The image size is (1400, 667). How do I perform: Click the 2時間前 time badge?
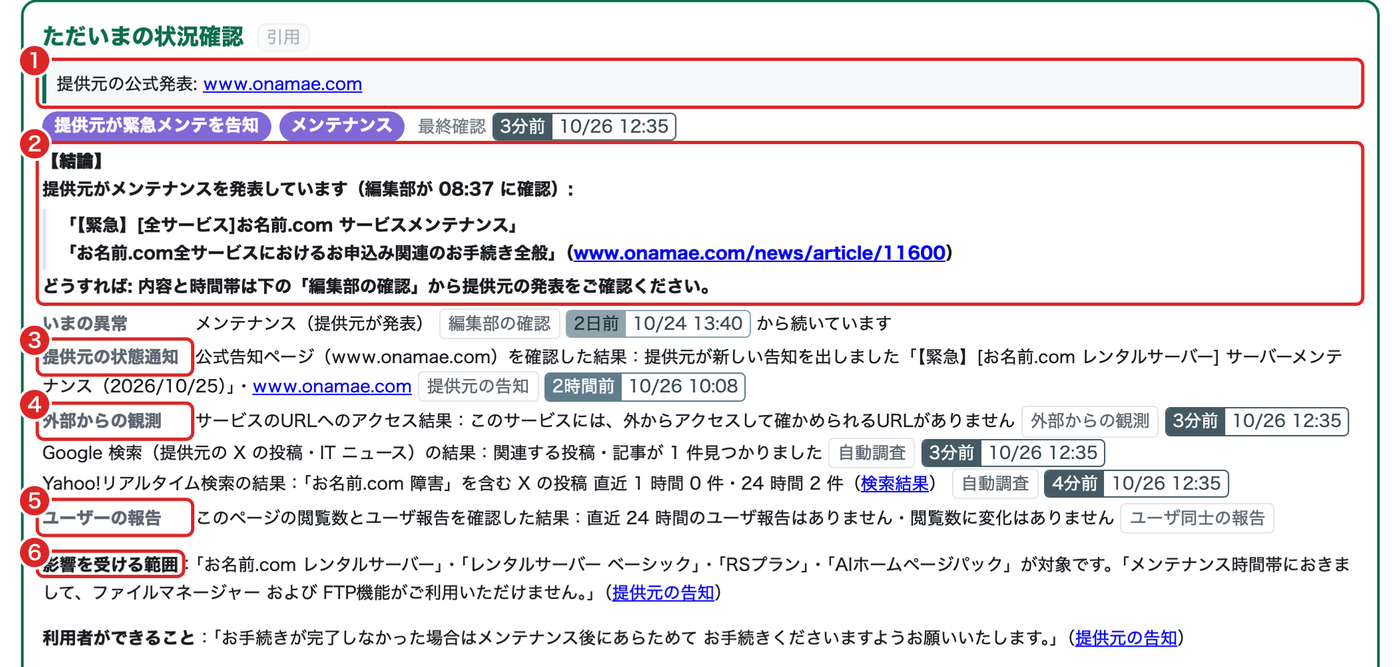[x=583, y=386]
